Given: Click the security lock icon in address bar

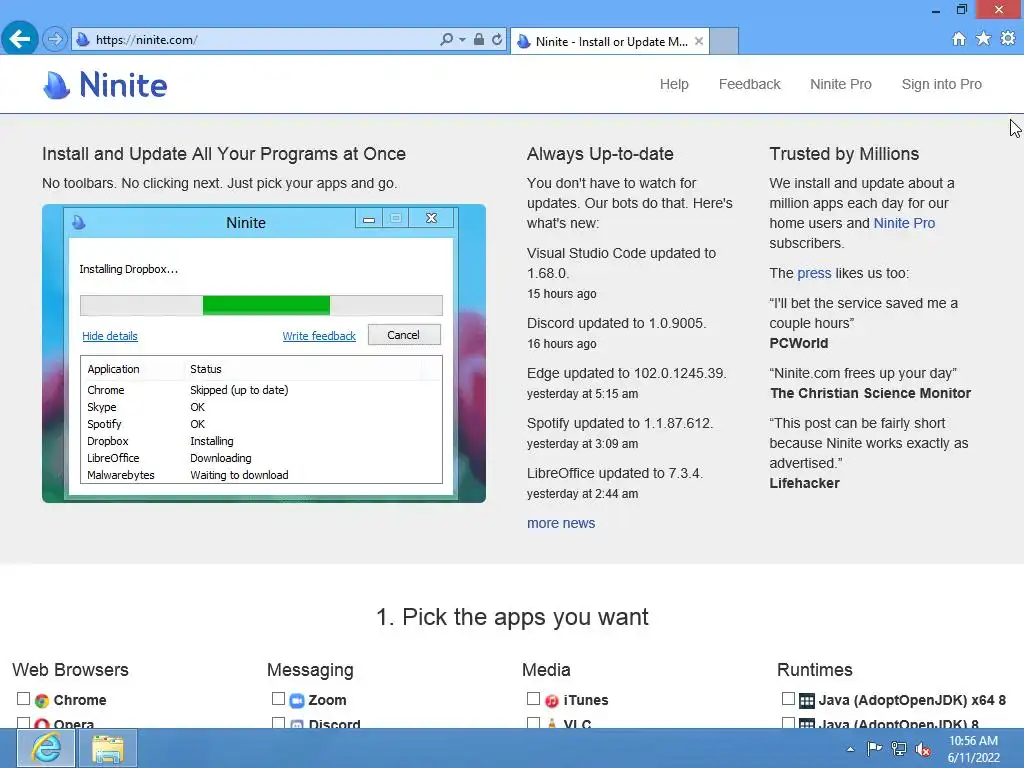Looking at the screenshot, I should tap(479, 39).
